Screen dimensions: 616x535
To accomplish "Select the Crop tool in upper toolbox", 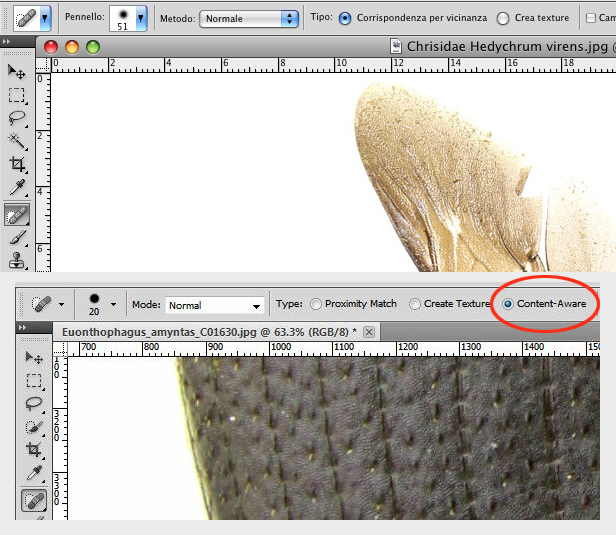I will click(17, 165).
